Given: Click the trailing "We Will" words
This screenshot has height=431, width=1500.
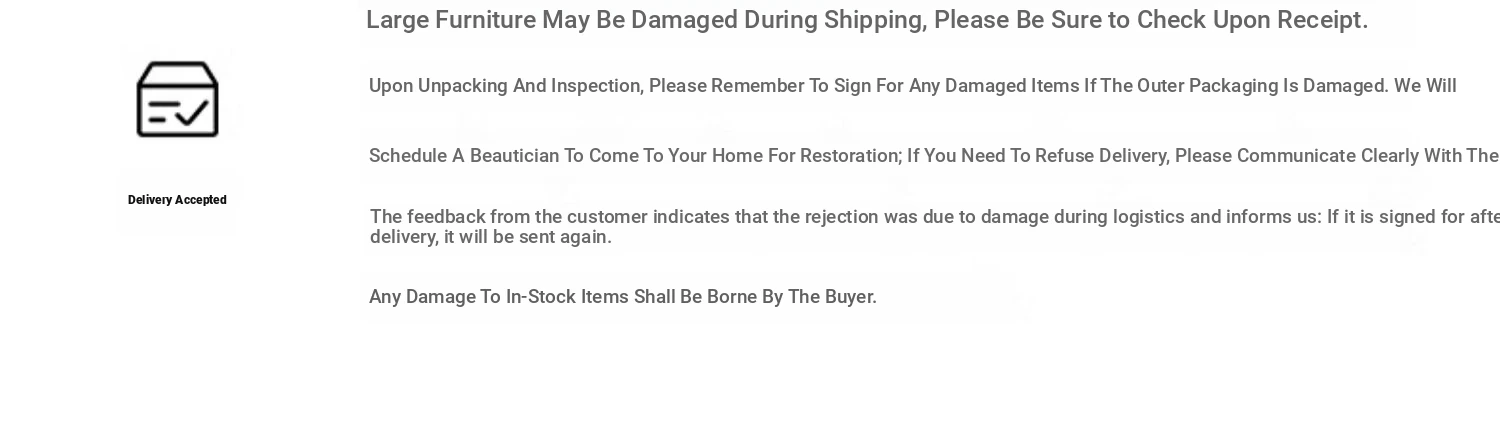Looking at the screenshot, I should click(1425, 86).
